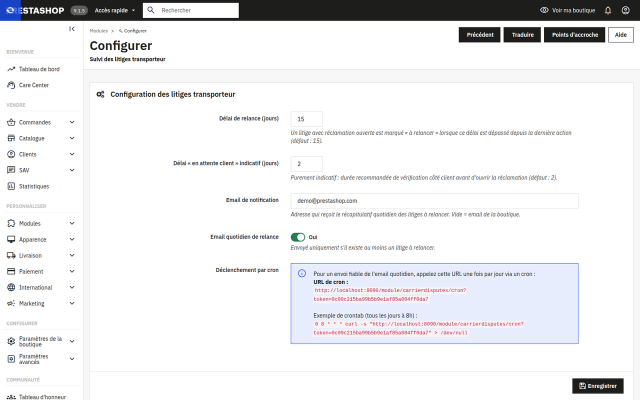Viewport: 640px width, 400px height.
Task: Click the Marketing megaphone icon
Action: coord(11,303)
